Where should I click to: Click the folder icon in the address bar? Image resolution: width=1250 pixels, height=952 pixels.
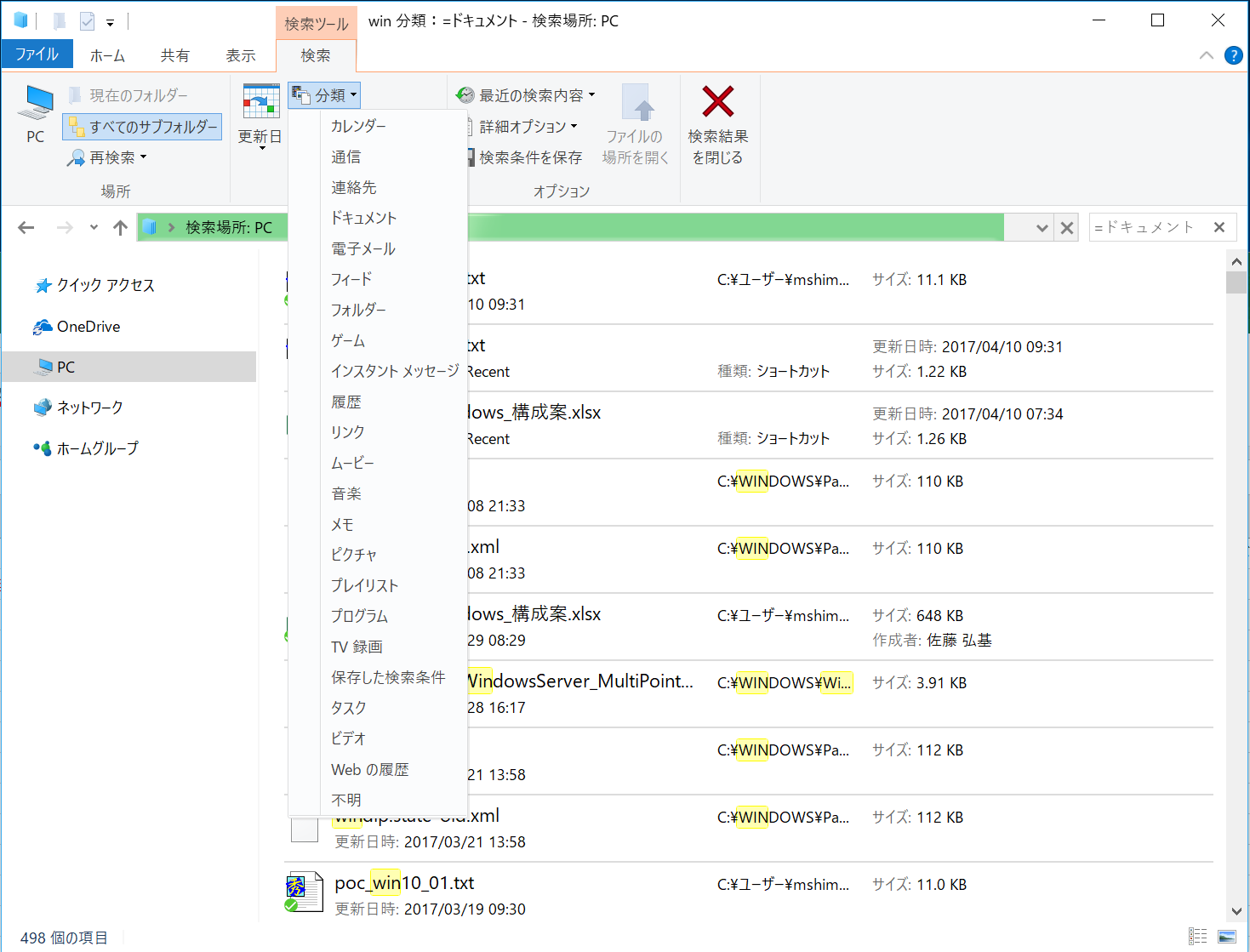[x=150, y=227]
